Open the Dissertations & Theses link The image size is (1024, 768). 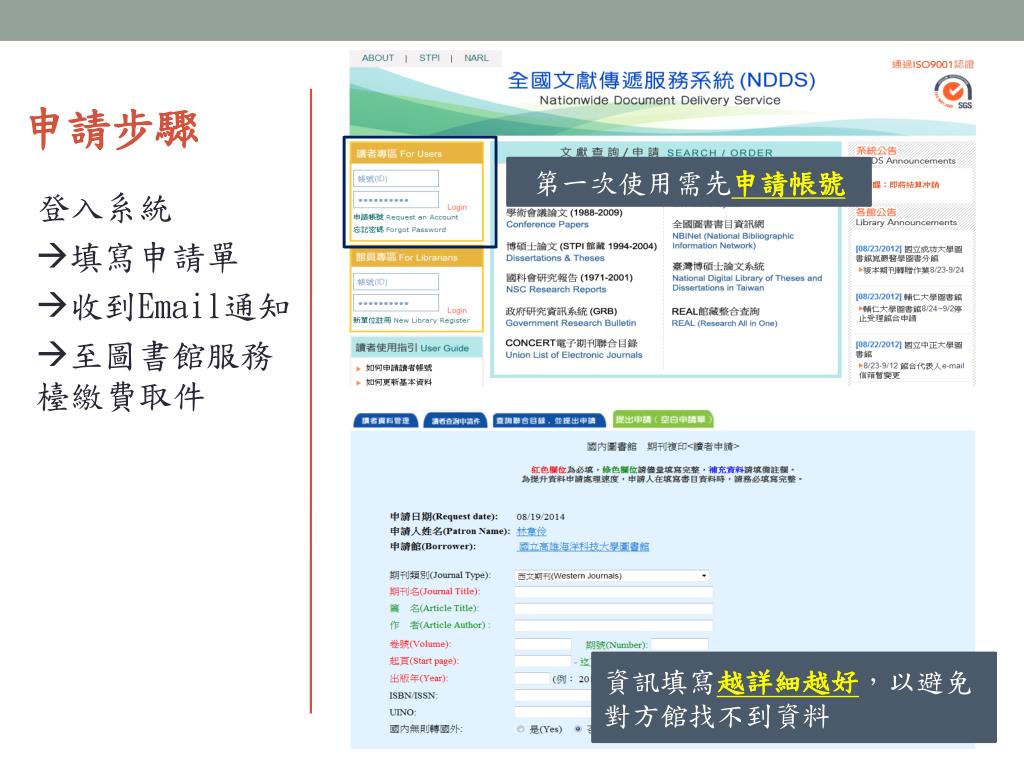555,259
